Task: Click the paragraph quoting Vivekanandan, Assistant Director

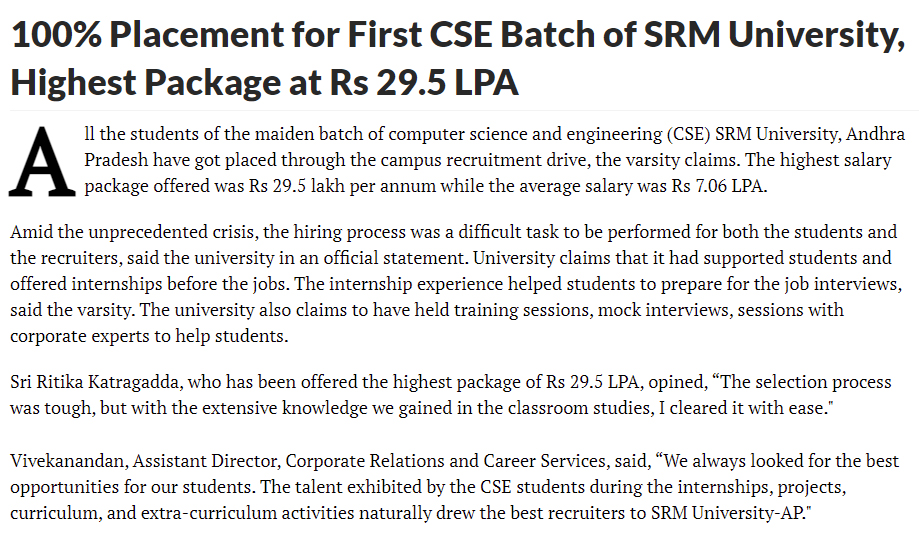Action: coord(450,486)
